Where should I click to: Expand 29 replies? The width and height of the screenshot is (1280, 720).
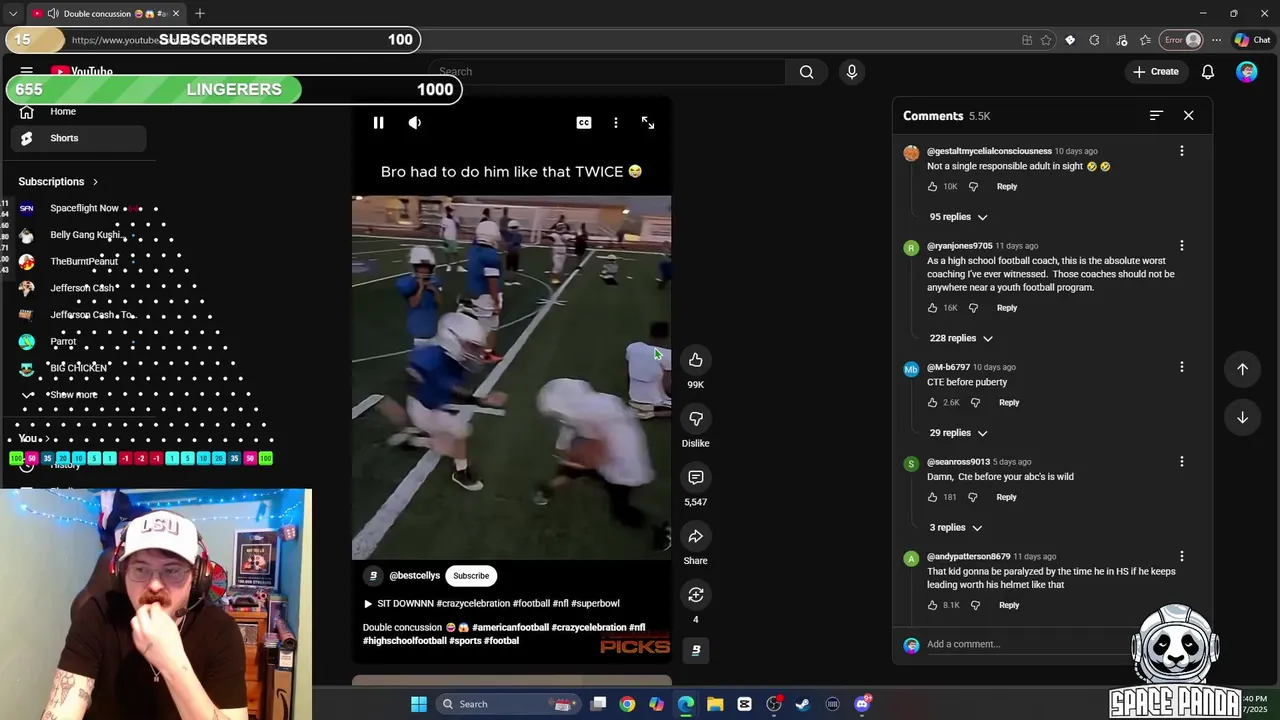[958, 433]
